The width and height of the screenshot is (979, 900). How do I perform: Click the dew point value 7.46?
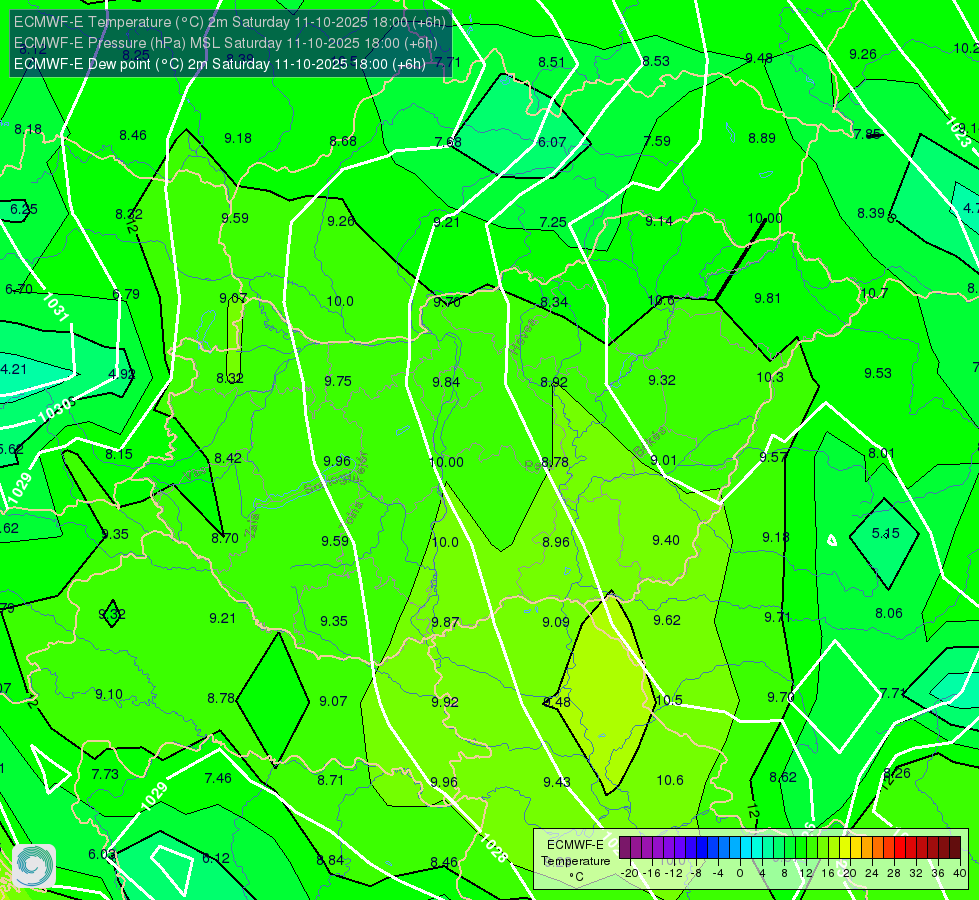coord(218,778)
